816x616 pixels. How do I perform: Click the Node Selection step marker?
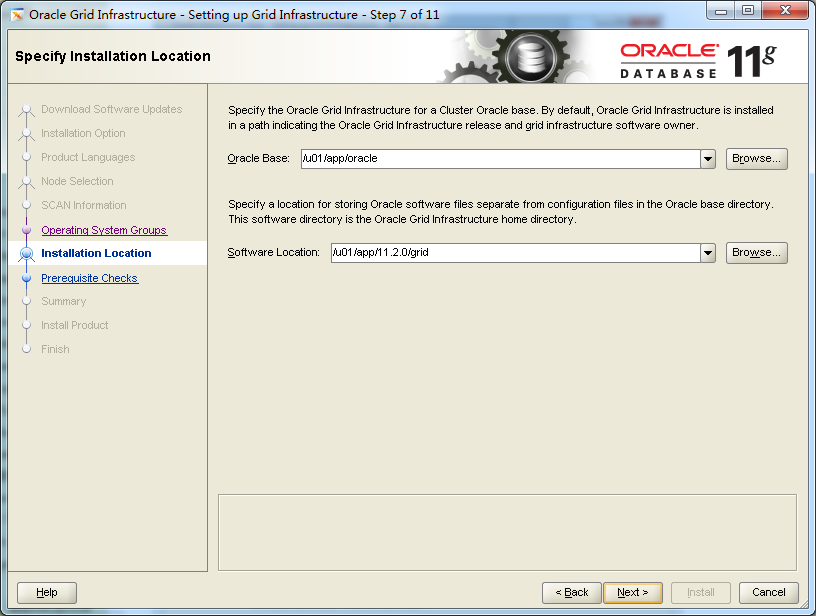[27, 182]
